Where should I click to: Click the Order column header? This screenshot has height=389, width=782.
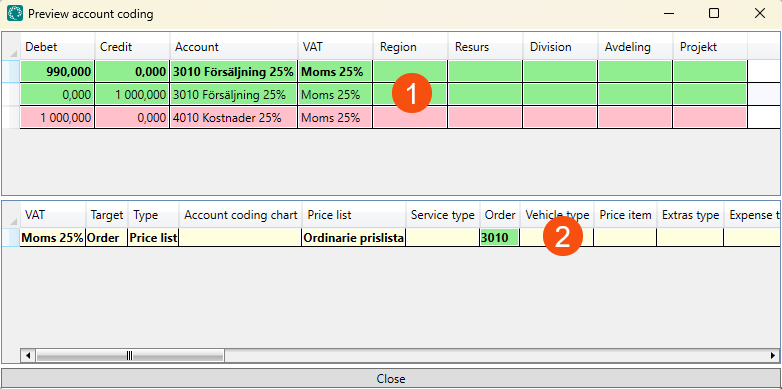click(500, 215)
